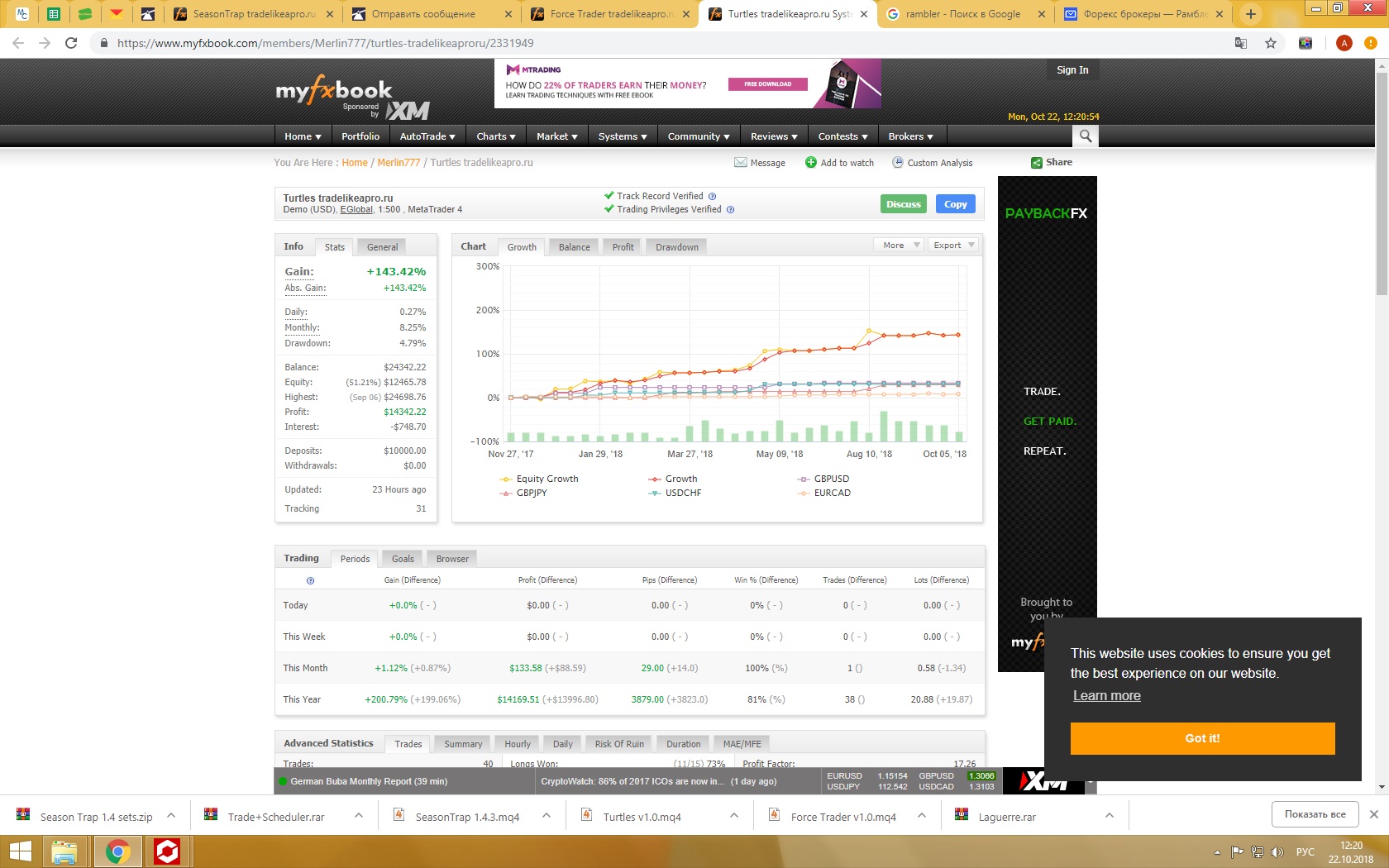Bookmark this page with the star icon
Viewport: 1389px width, 868px height.
point(1271,43)
